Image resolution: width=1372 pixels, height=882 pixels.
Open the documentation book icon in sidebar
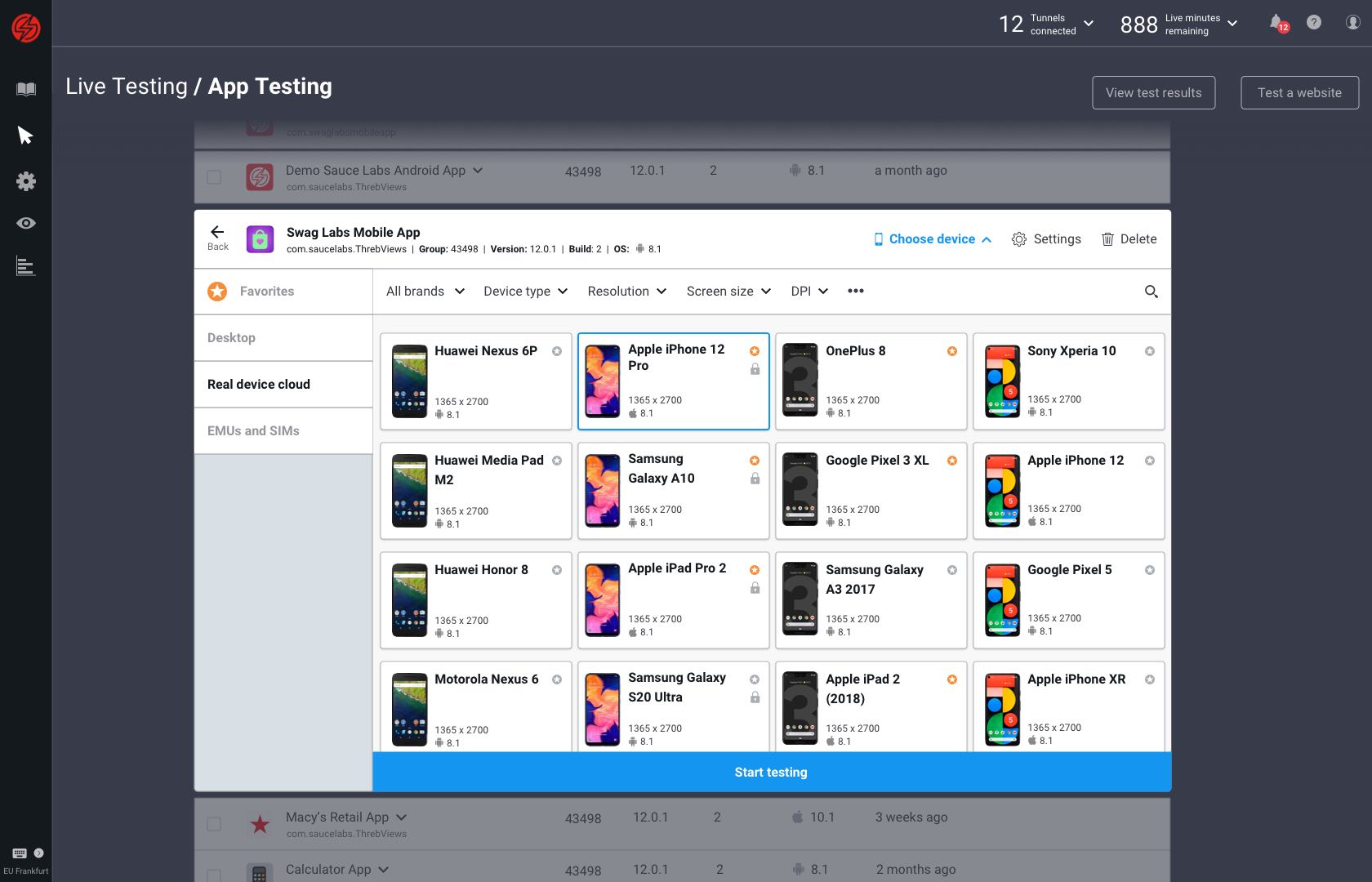point(26,89)
